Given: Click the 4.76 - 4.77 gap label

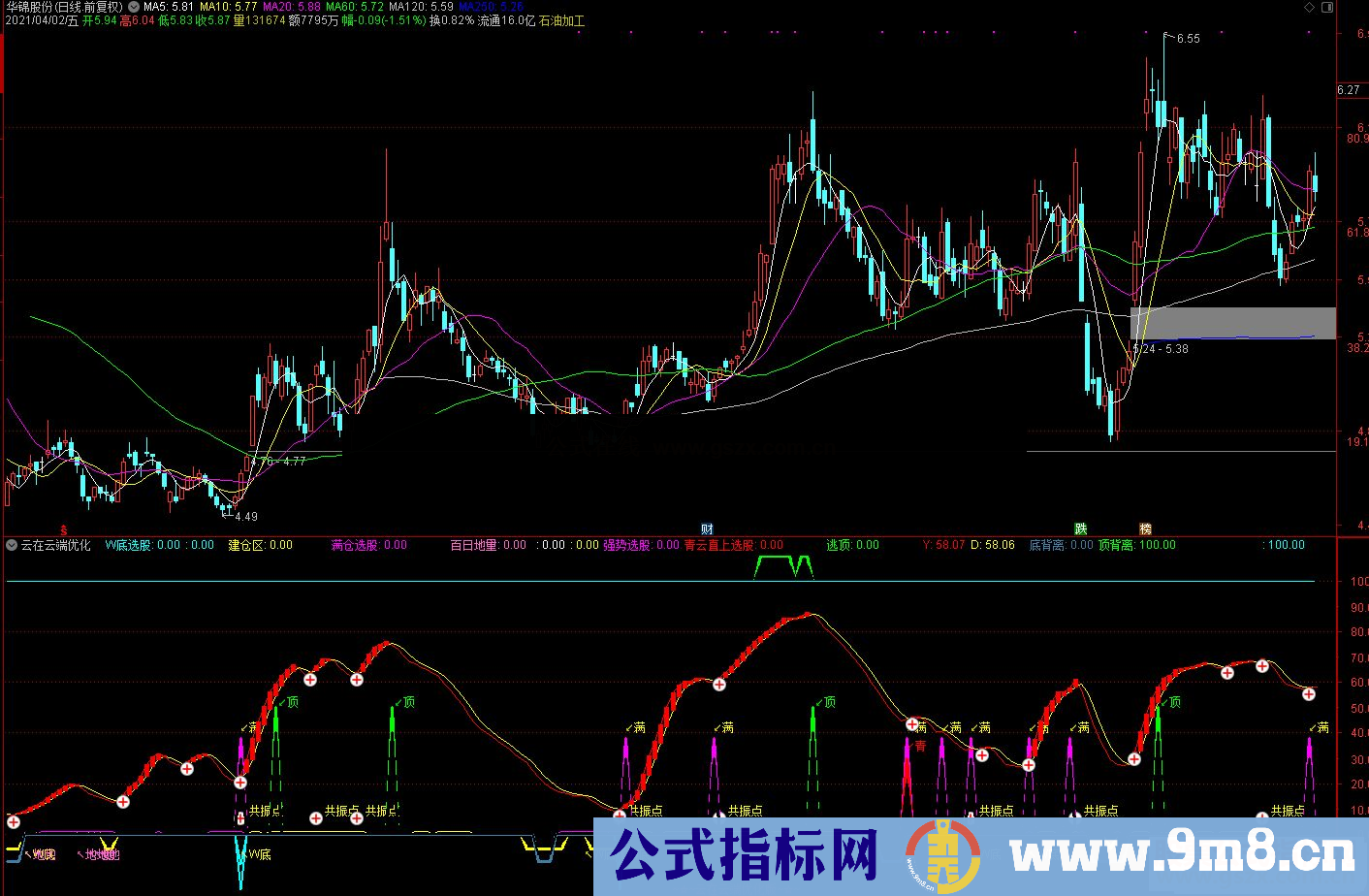Looking at the screenshot, I should pos(278,462).
